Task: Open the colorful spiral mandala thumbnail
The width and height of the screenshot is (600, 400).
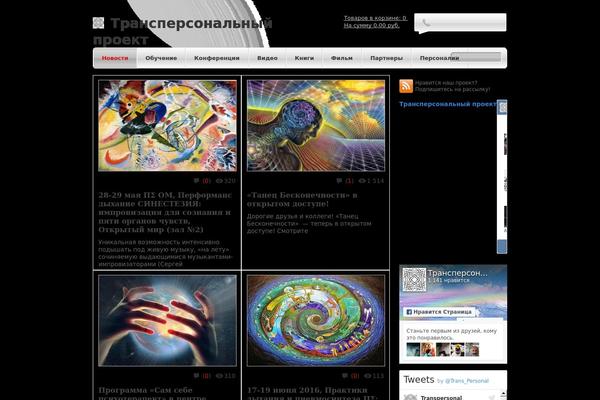Action: 316,320
